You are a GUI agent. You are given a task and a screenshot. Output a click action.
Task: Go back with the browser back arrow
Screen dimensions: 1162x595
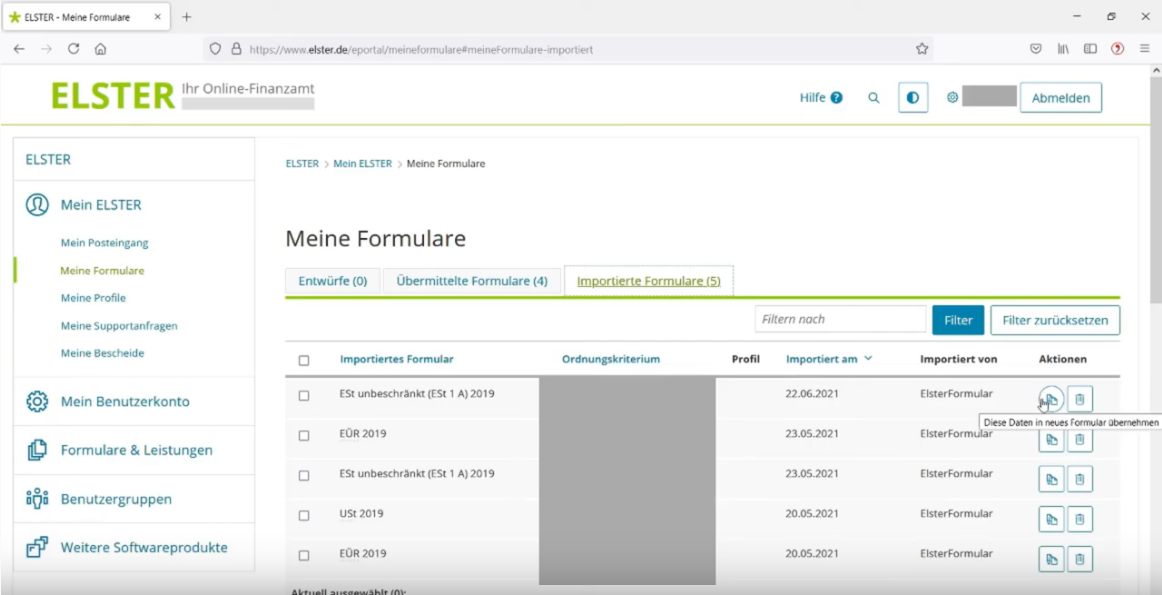pyautogui.click(x=19, y=49)
